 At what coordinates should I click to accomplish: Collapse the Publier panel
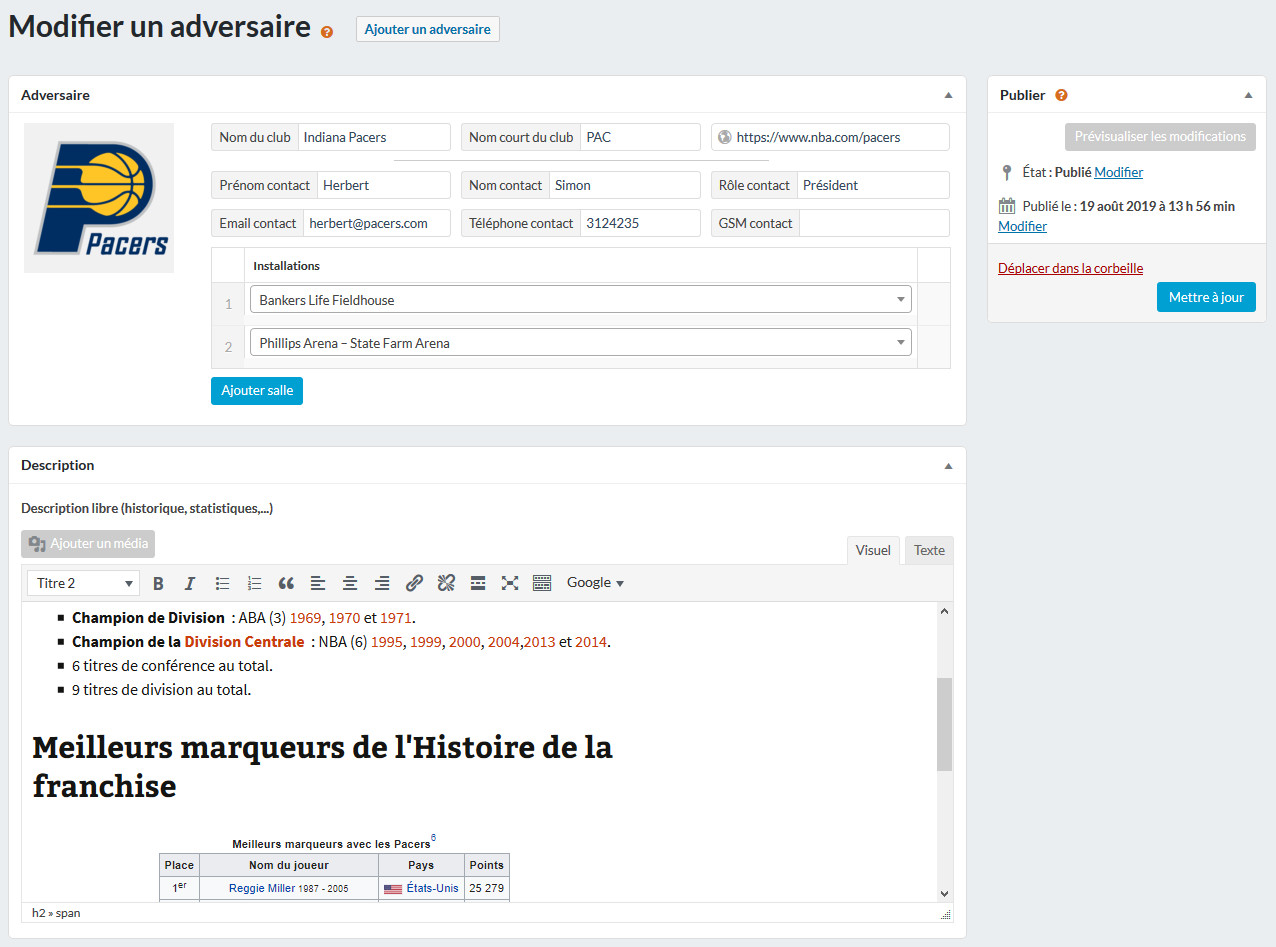(x=1248, y=95)
